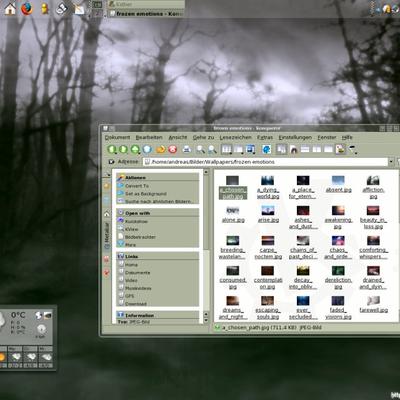This screenshot has width=400, height=400.
Task: Open the image with KView link
Action: point(131,229)
